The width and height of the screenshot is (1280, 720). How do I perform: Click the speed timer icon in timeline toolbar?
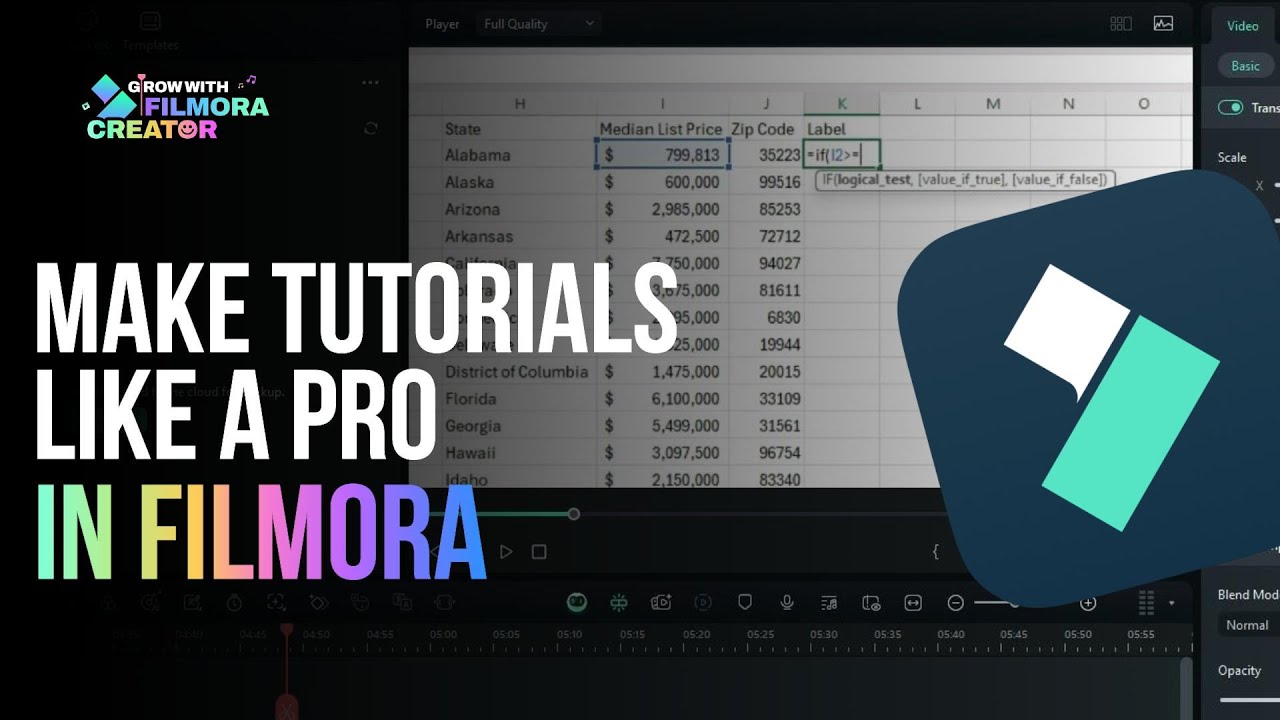coord(234,603)
